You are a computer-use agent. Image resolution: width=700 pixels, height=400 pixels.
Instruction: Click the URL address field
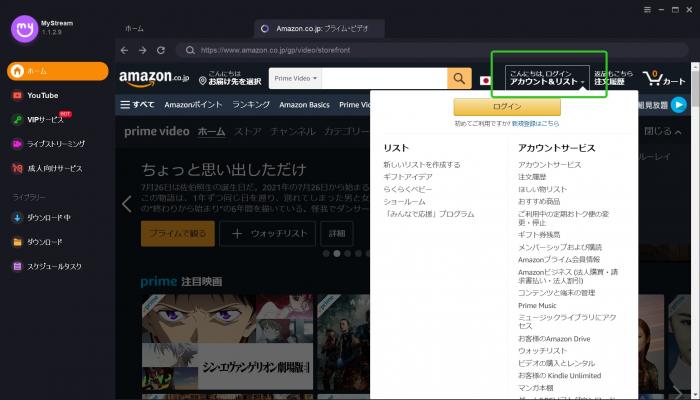click(x=432, y=50)
